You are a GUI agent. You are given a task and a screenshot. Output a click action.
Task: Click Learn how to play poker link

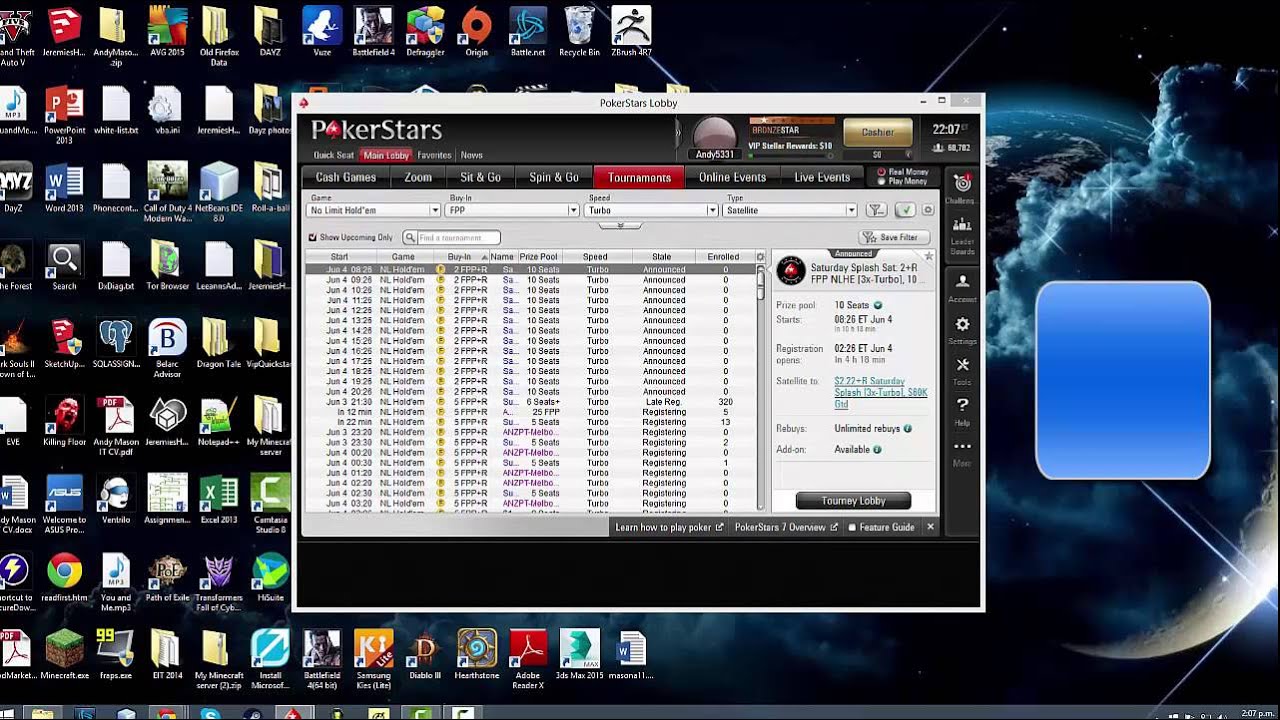point(668,527)
